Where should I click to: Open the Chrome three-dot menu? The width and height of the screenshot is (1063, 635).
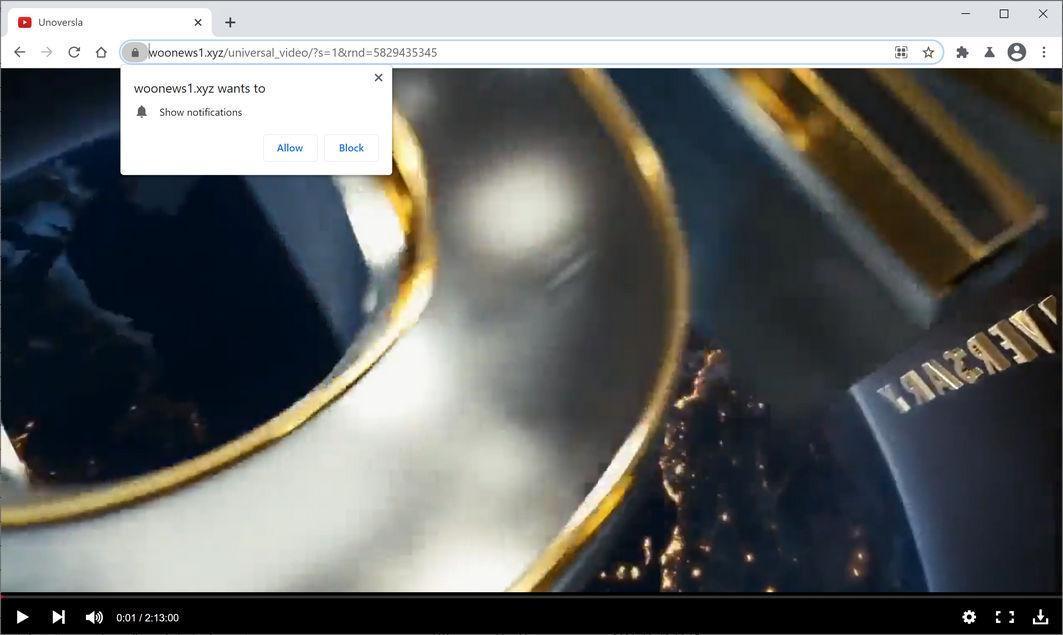pos(1045,52)
